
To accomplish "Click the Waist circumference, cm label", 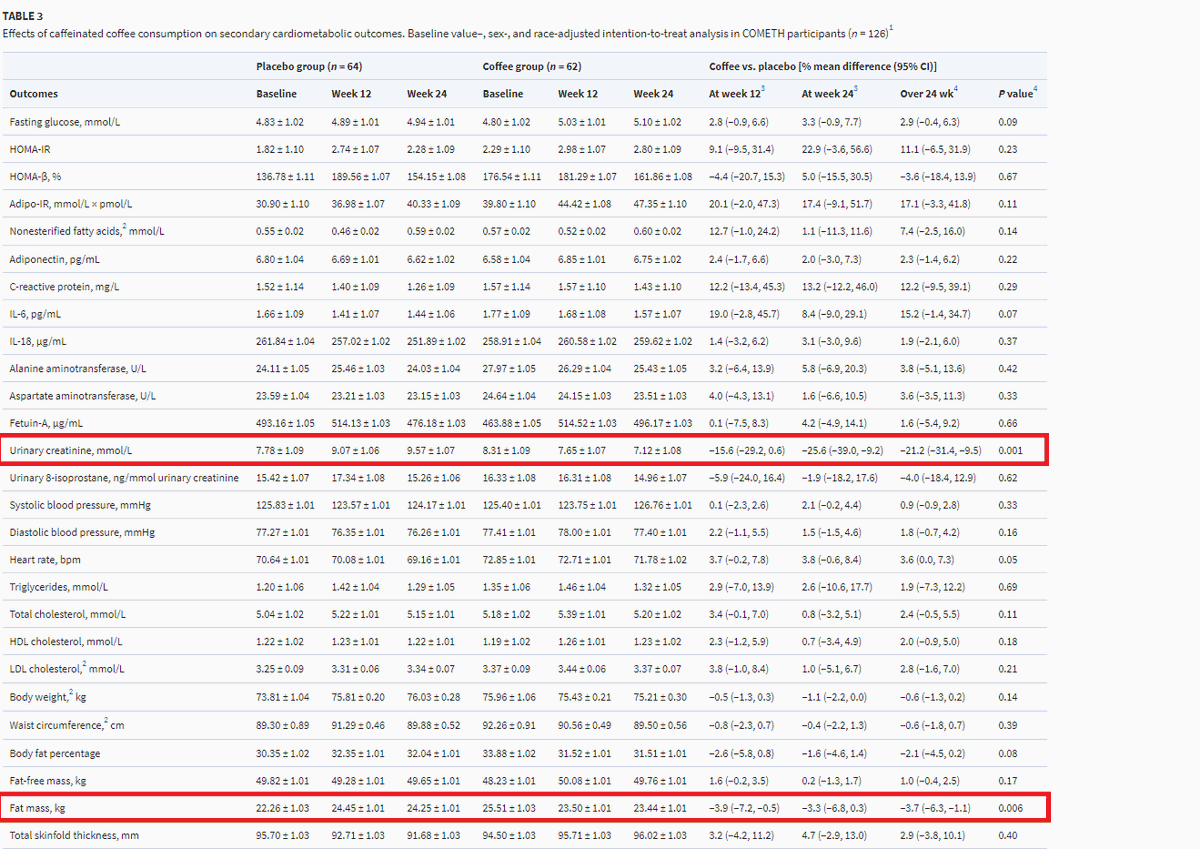I will [x=67, y=725].
